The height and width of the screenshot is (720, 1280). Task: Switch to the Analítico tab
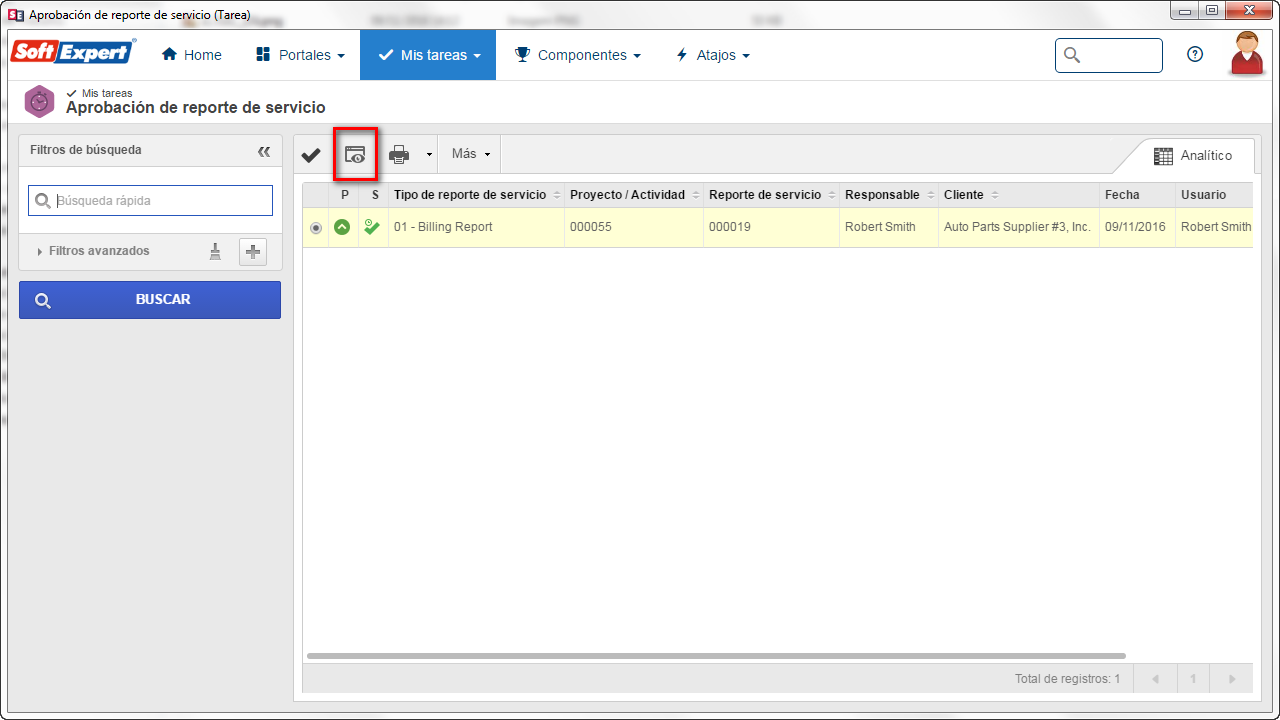1193,156
